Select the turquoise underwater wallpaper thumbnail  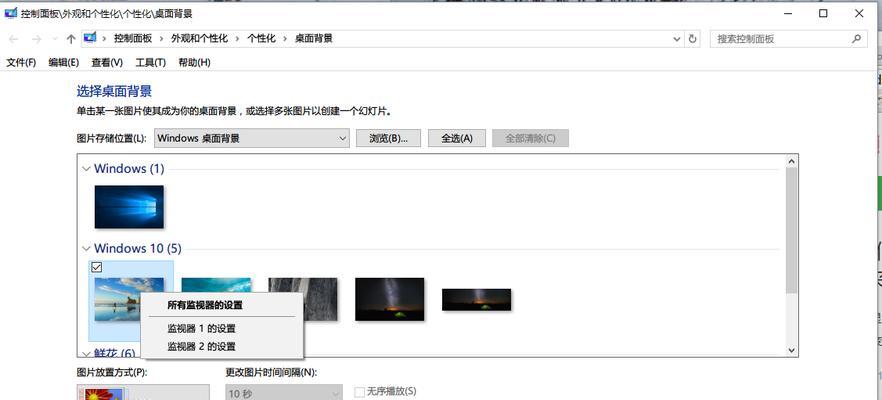click(216, 284)
